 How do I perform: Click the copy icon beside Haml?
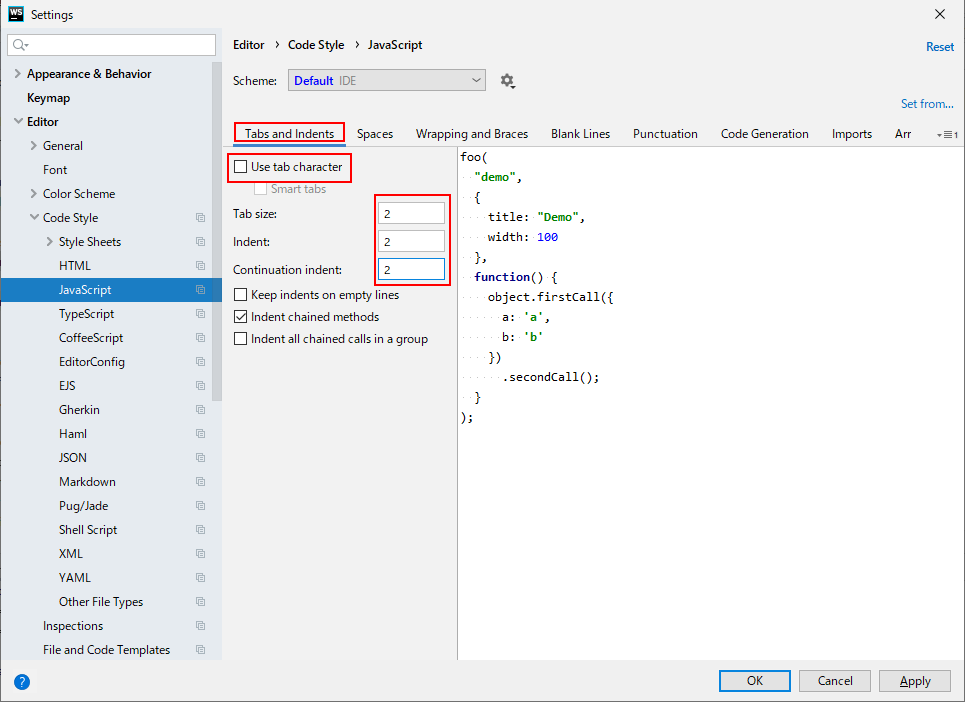coord(201,434)
